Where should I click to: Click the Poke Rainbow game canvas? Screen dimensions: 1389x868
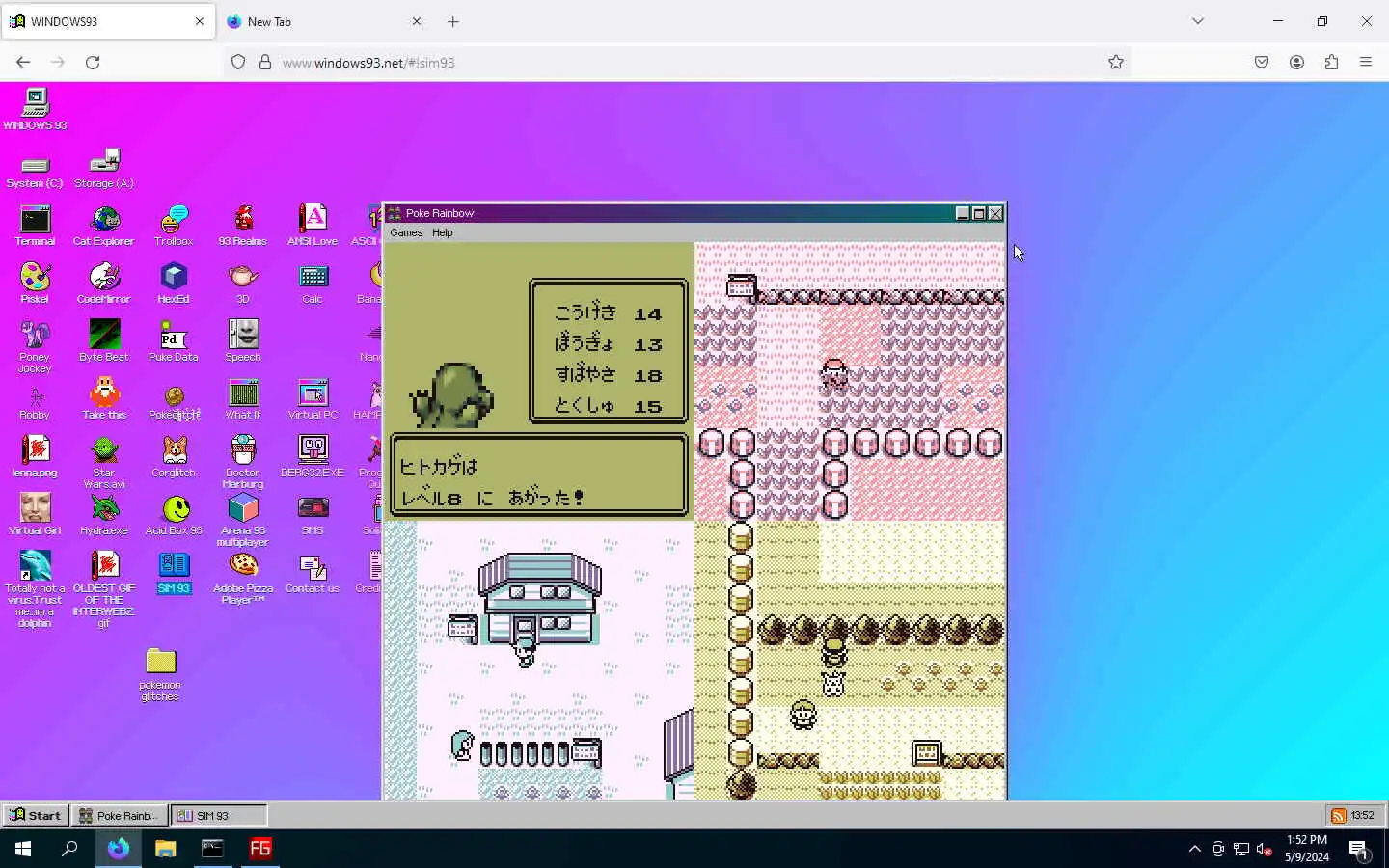click(694, 521)
